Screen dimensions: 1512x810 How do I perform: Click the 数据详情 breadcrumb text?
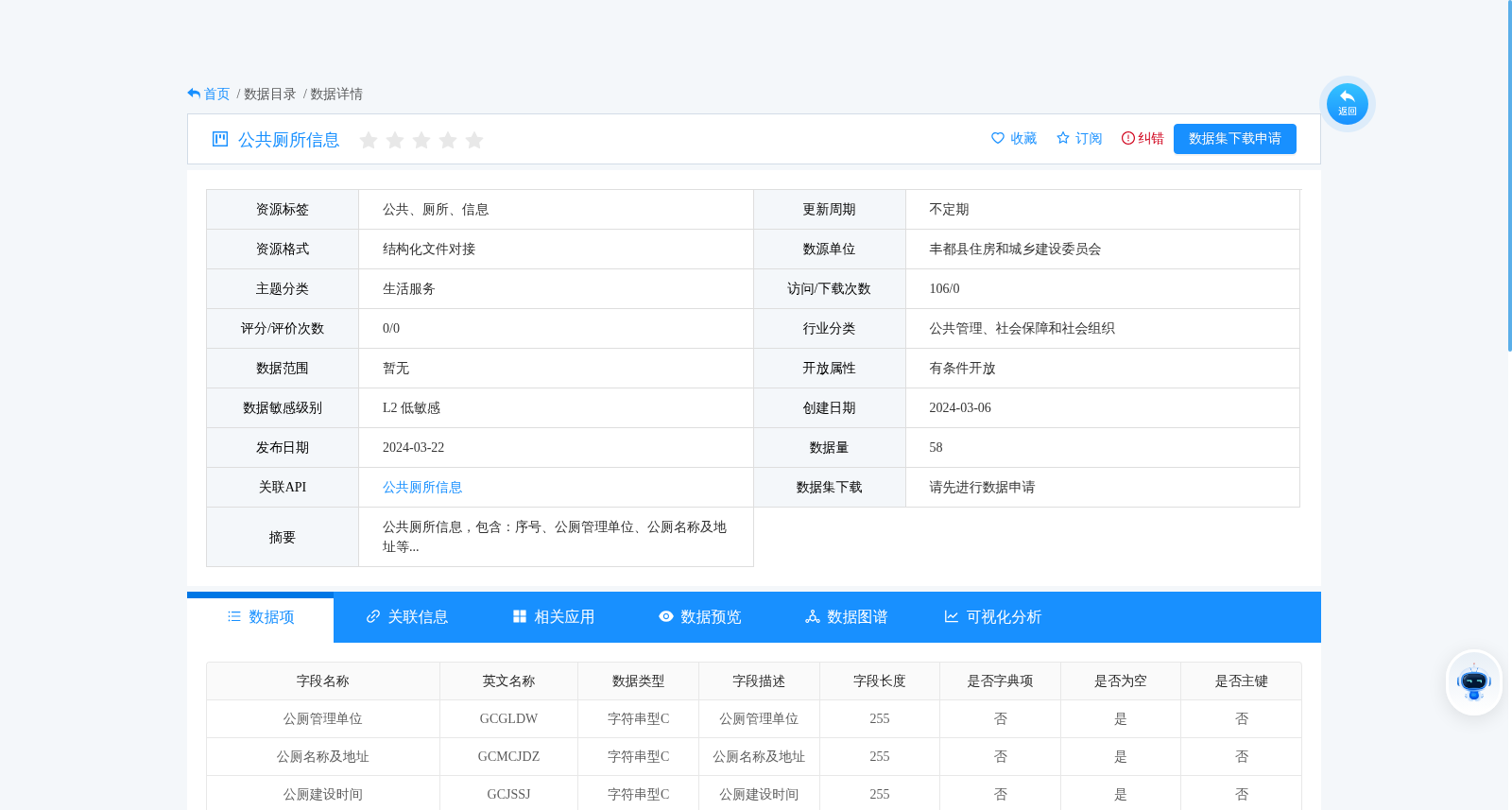pyautogui.click(x=335, y=95)
